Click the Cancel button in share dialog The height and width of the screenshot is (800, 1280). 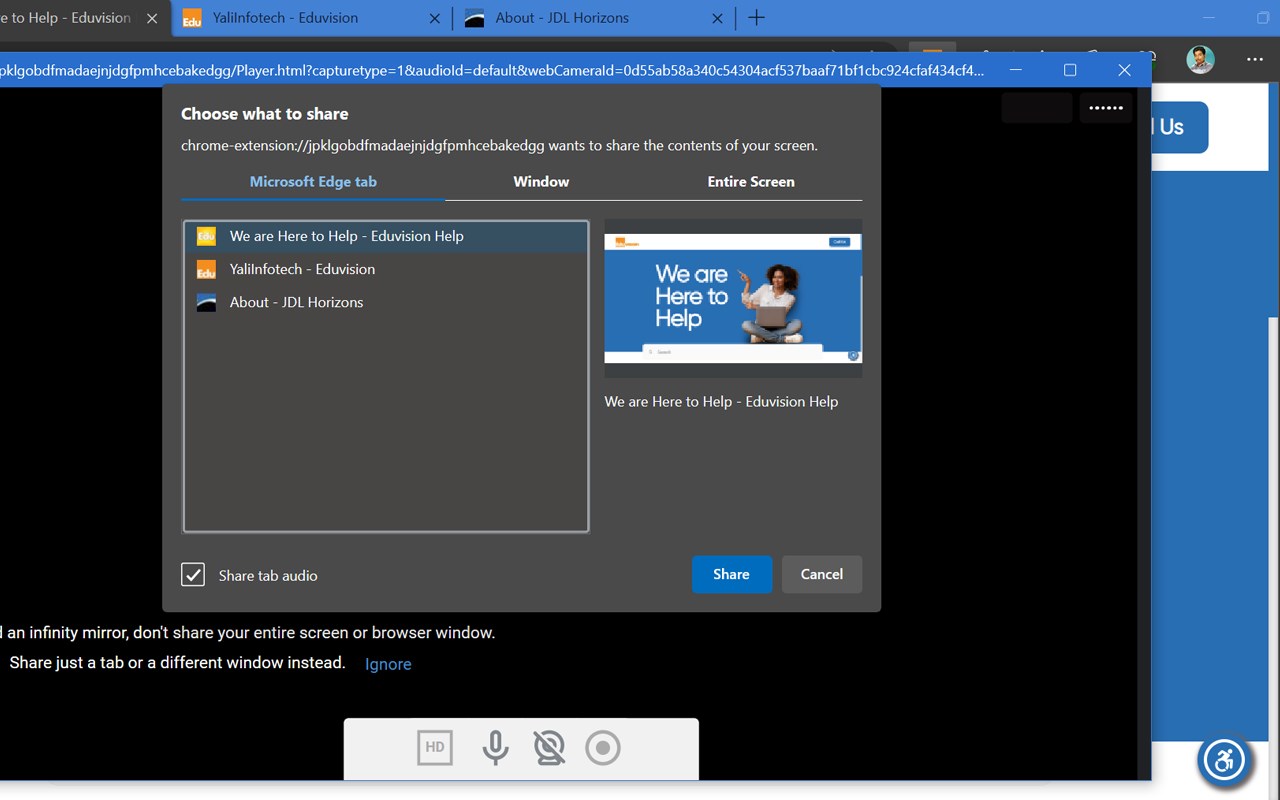click(822, 574)
